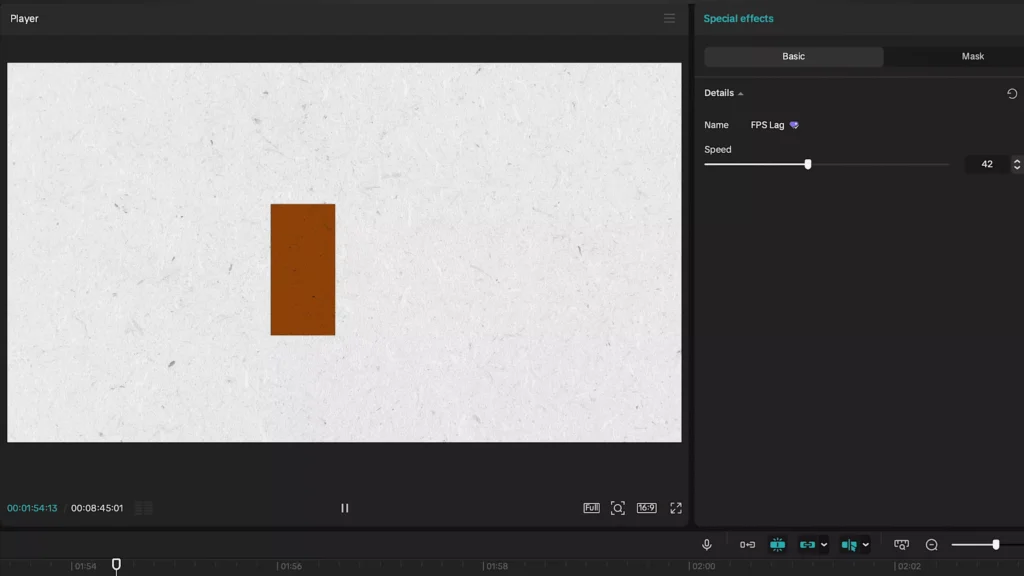The image size is (1024, 576).
Task: Change playback quality via Full button
Action: (x=589, y=507)
